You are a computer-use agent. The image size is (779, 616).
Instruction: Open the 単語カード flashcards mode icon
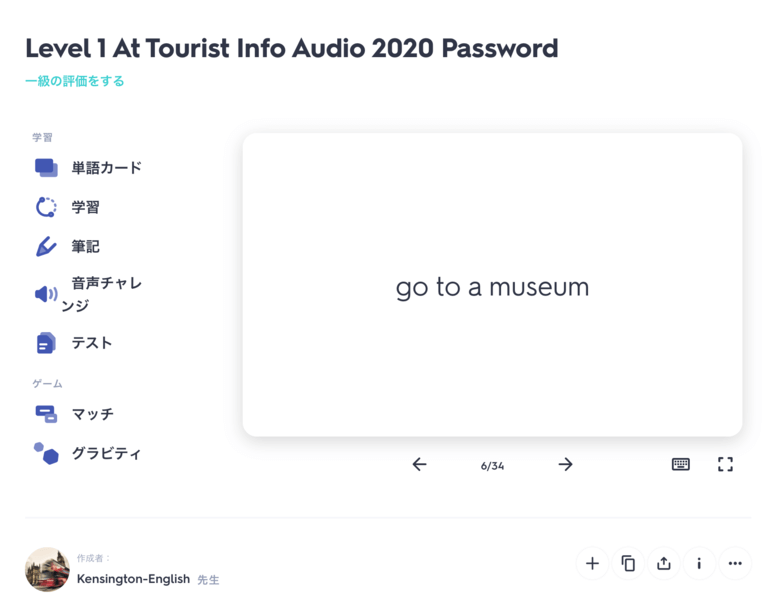(46, 168)
